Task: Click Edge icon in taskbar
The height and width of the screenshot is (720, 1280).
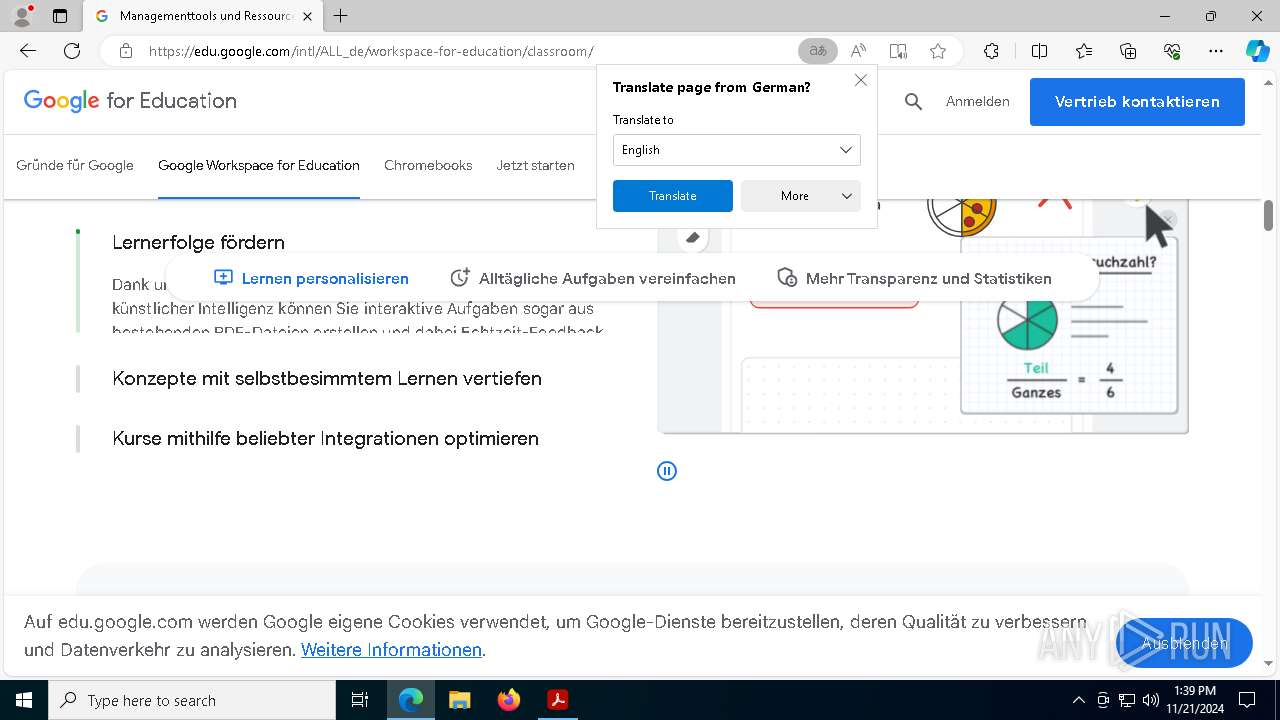Action: pyautogui.click(x=411, y=700)
